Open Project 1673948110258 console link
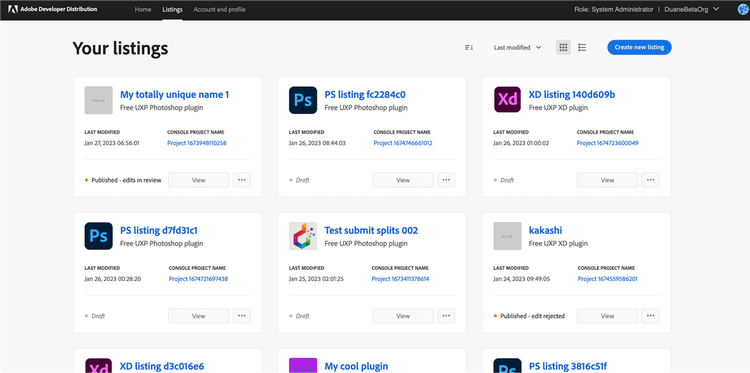 pos(197,143)
